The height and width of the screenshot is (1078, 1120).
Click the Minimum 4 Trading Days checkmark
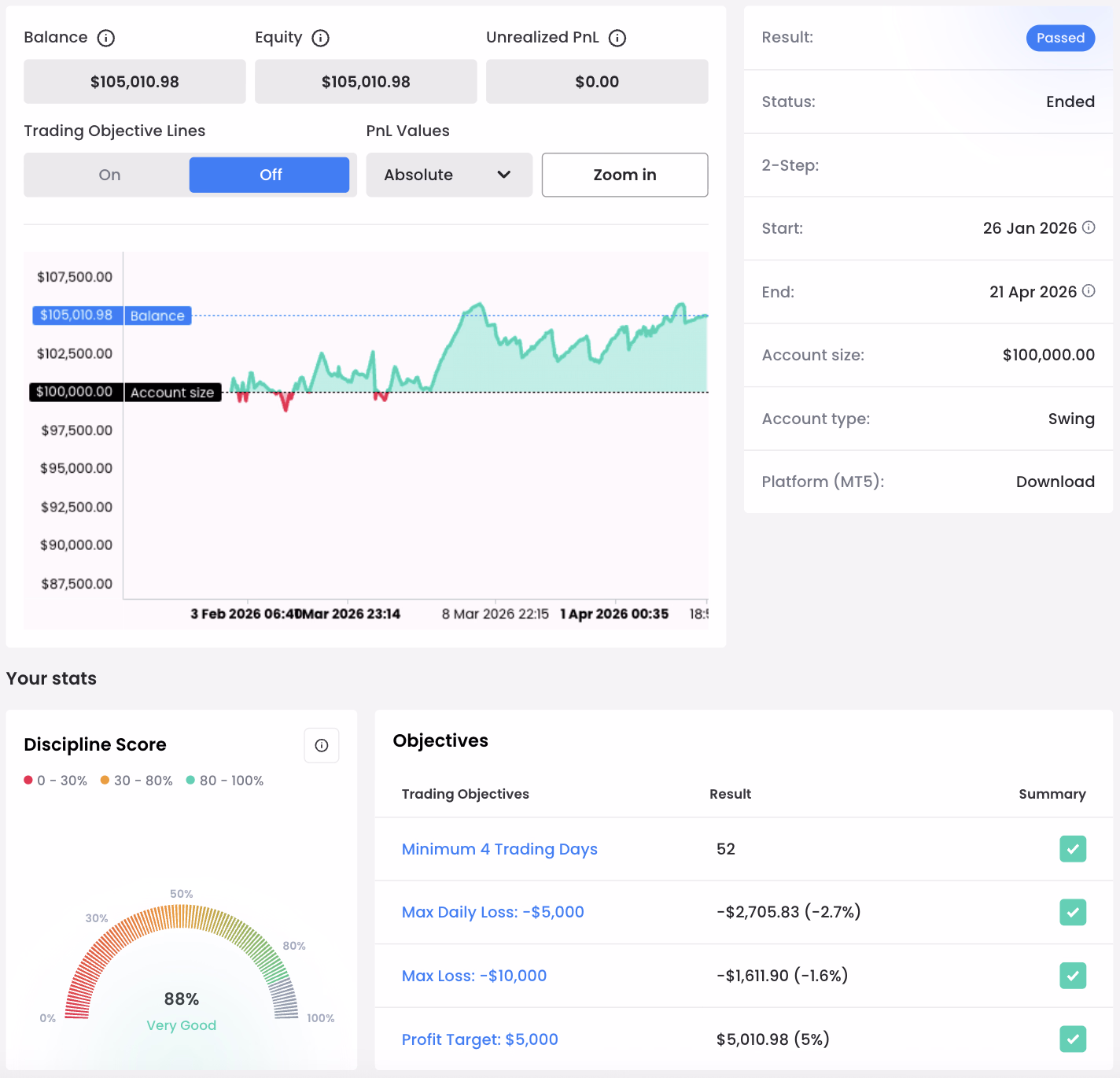click(1073, 849)
